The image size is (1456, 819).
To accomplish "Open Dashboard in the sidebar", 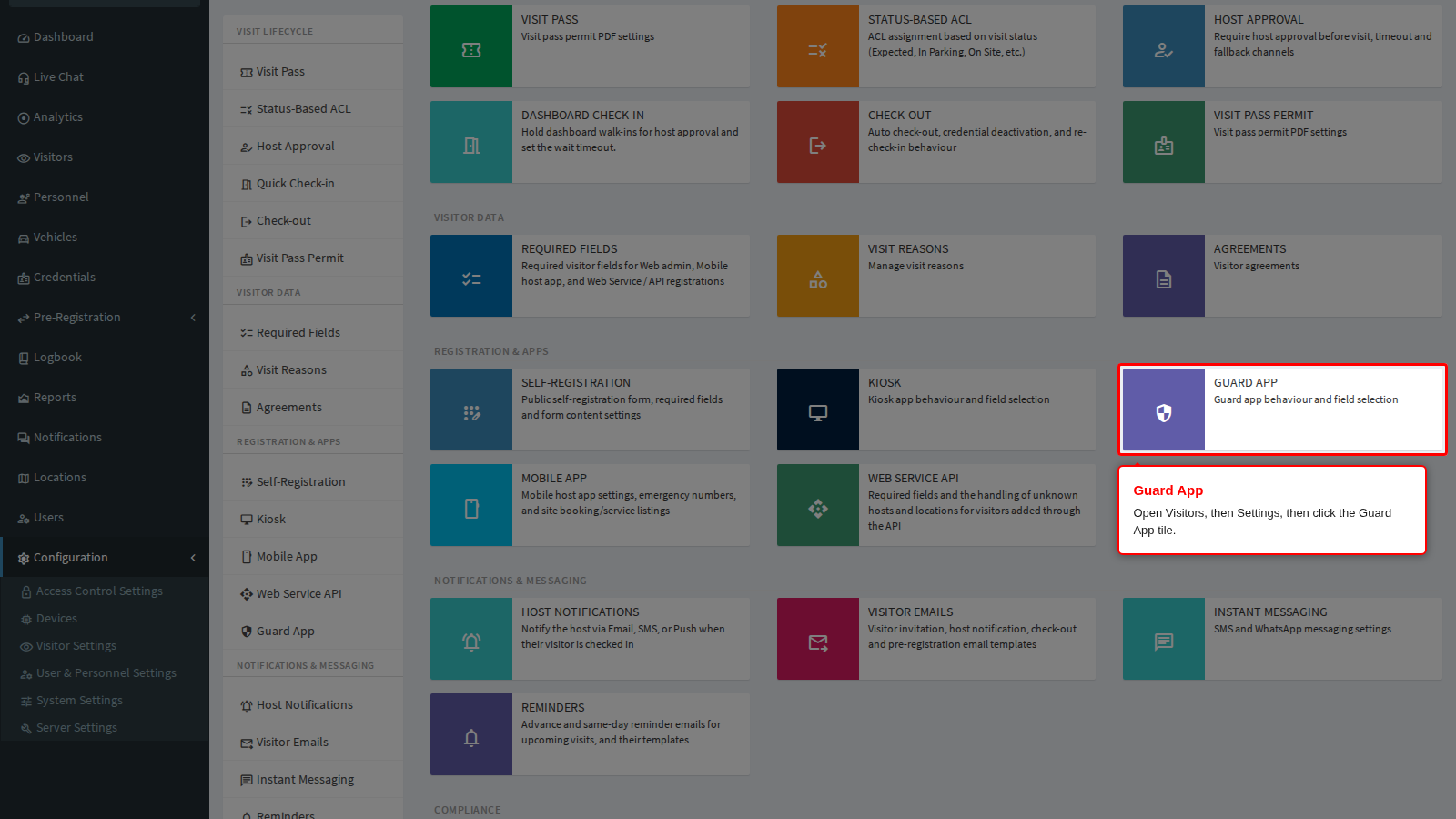I will click(x=105, y=37).
